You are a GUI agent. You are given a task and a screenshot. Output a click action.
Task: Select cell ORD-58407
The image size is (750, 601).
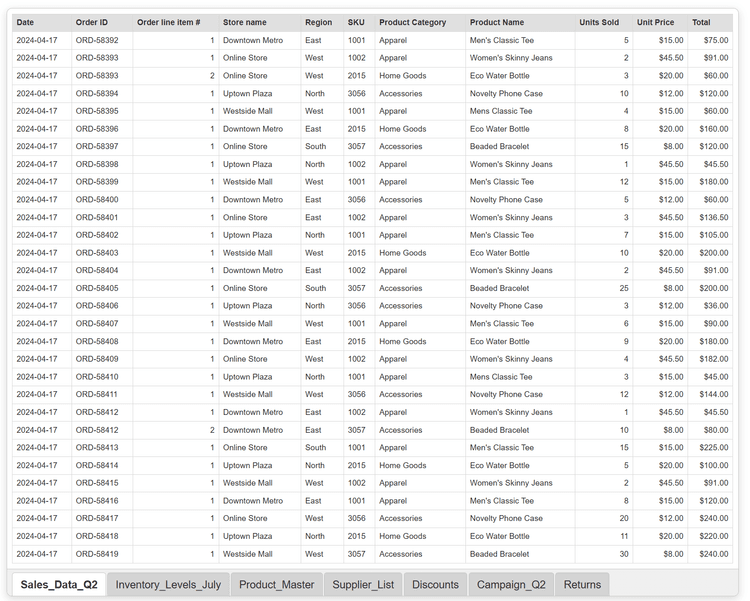pos(102,323)
